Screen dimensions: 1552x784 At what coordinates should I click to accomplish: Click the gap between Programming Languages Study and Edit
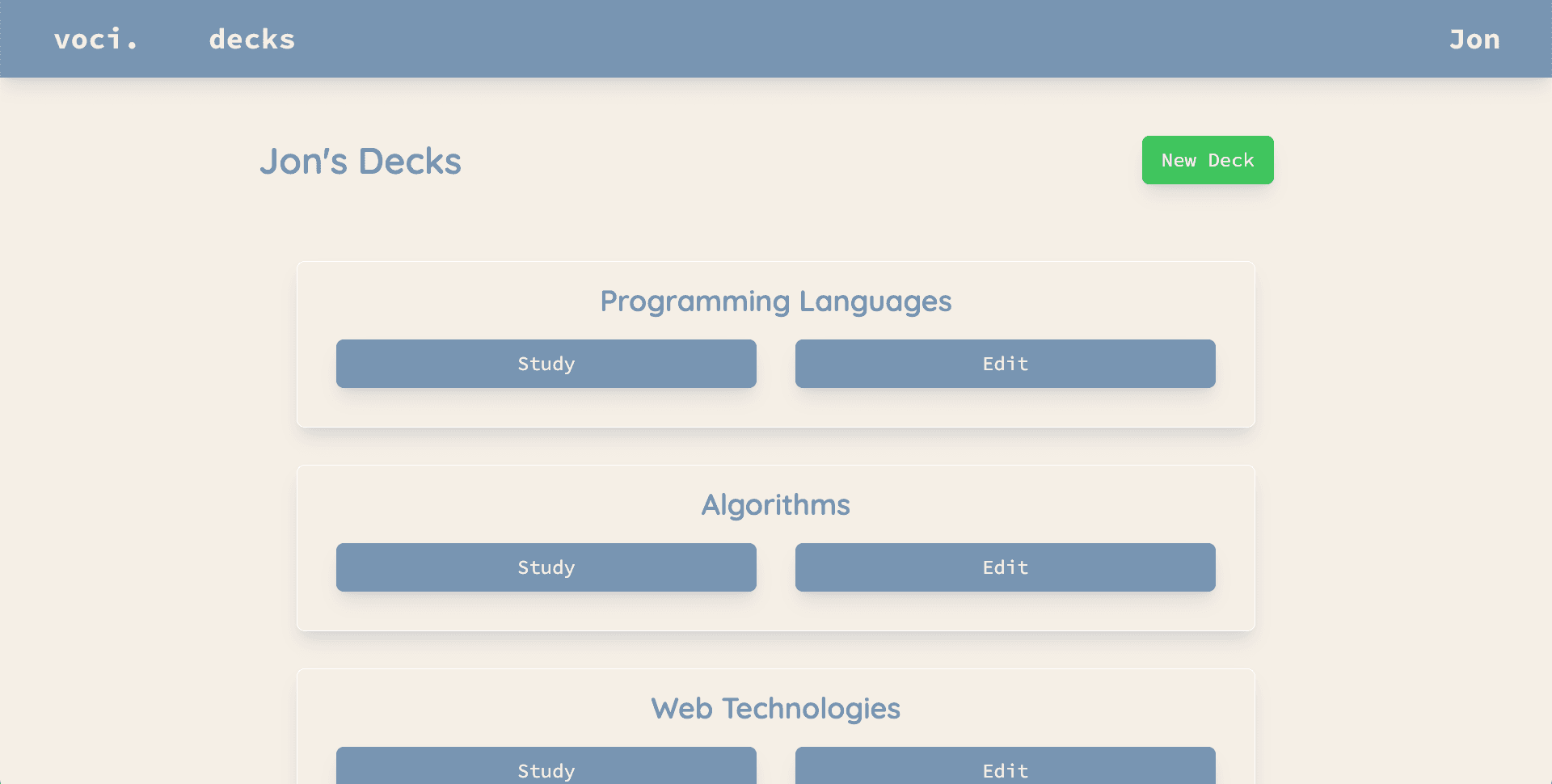point(776,364)
